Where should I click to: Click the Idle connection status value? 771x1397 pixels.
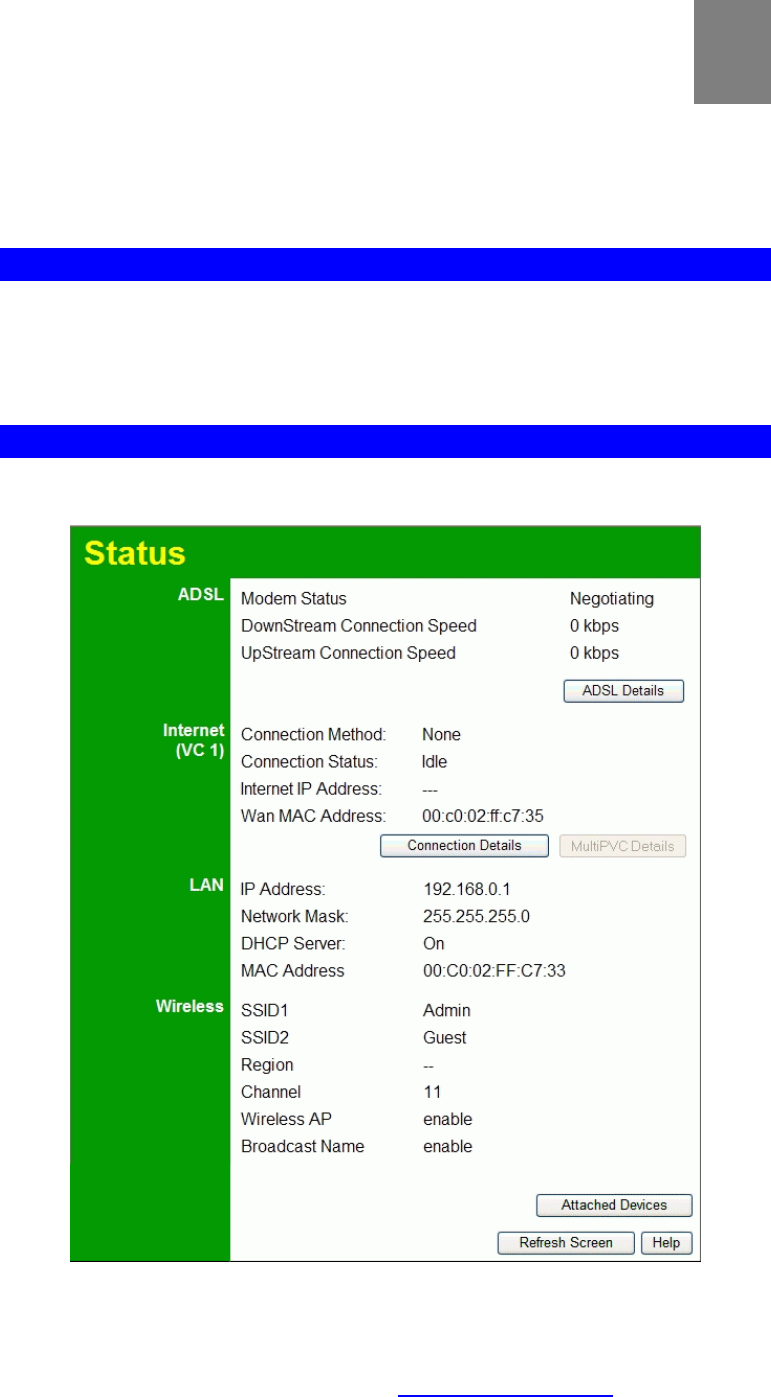pos(435,761)
